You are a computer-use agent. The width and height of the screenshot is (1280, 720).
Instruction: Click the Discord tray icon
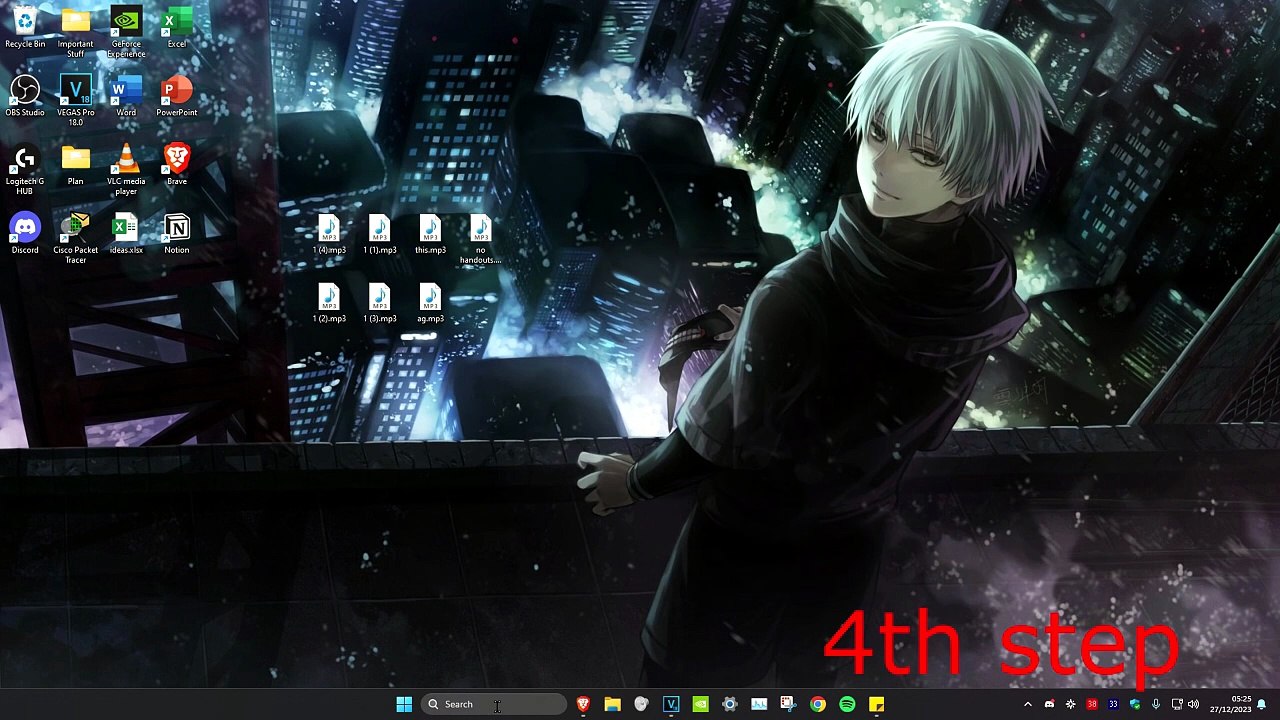[1049, 704]
